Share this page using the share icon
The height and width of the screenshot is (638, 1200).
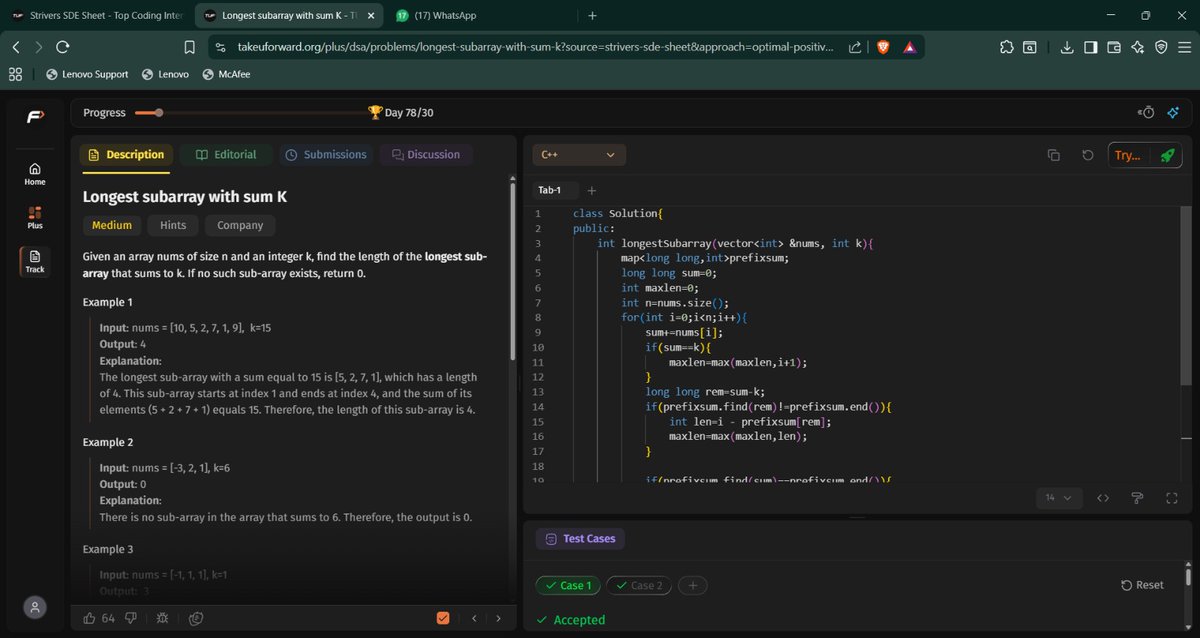pos(855,47)
